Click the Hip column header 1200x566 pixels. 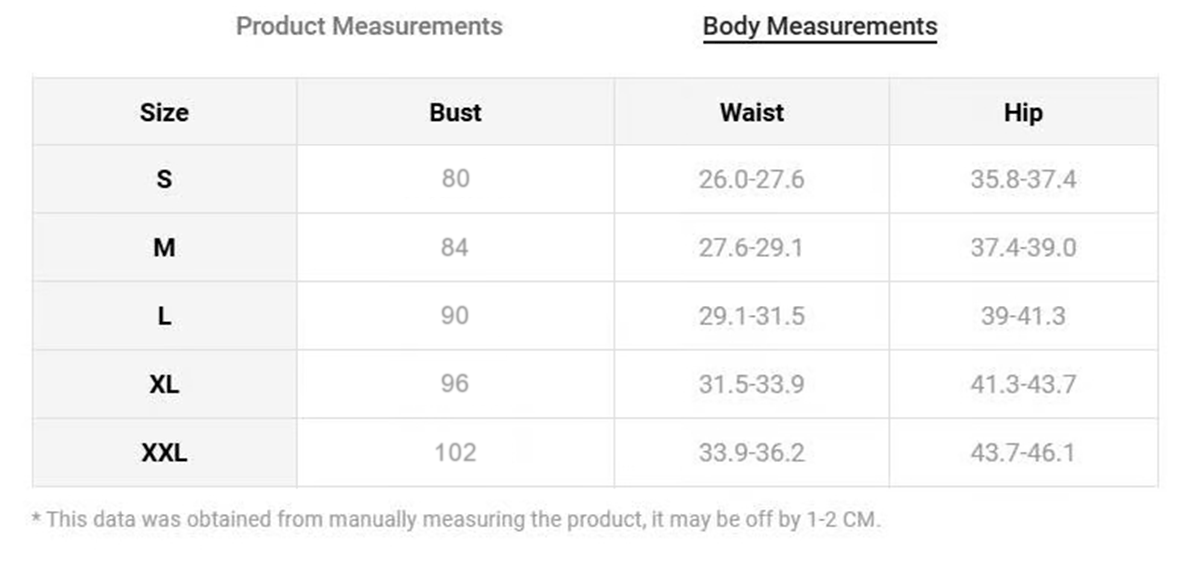1023,112
